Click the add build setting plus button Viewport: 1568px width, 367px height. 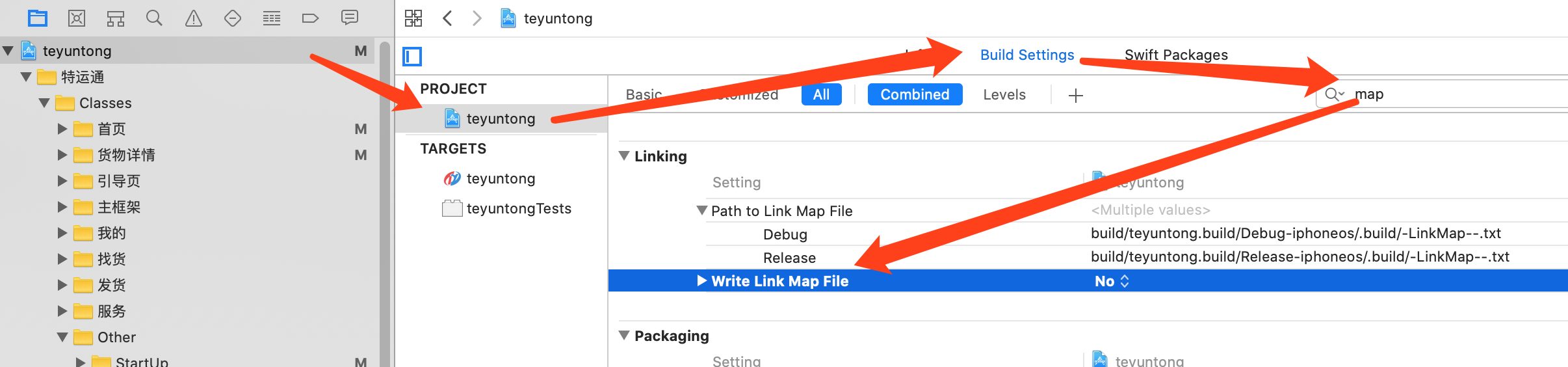[x=1076, y=96]
